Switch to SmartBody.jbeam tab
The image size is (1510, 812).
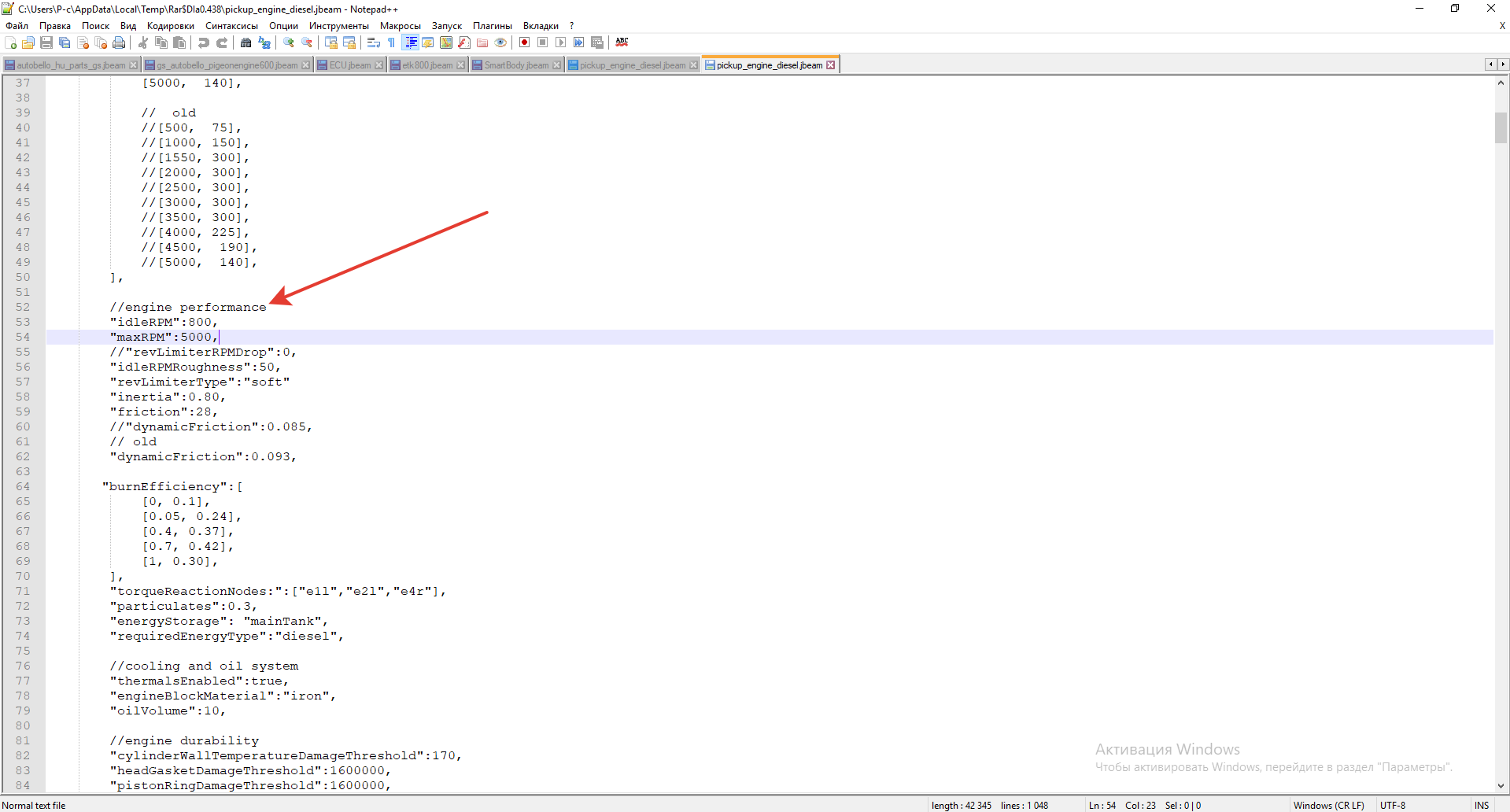tap(516, 65)
